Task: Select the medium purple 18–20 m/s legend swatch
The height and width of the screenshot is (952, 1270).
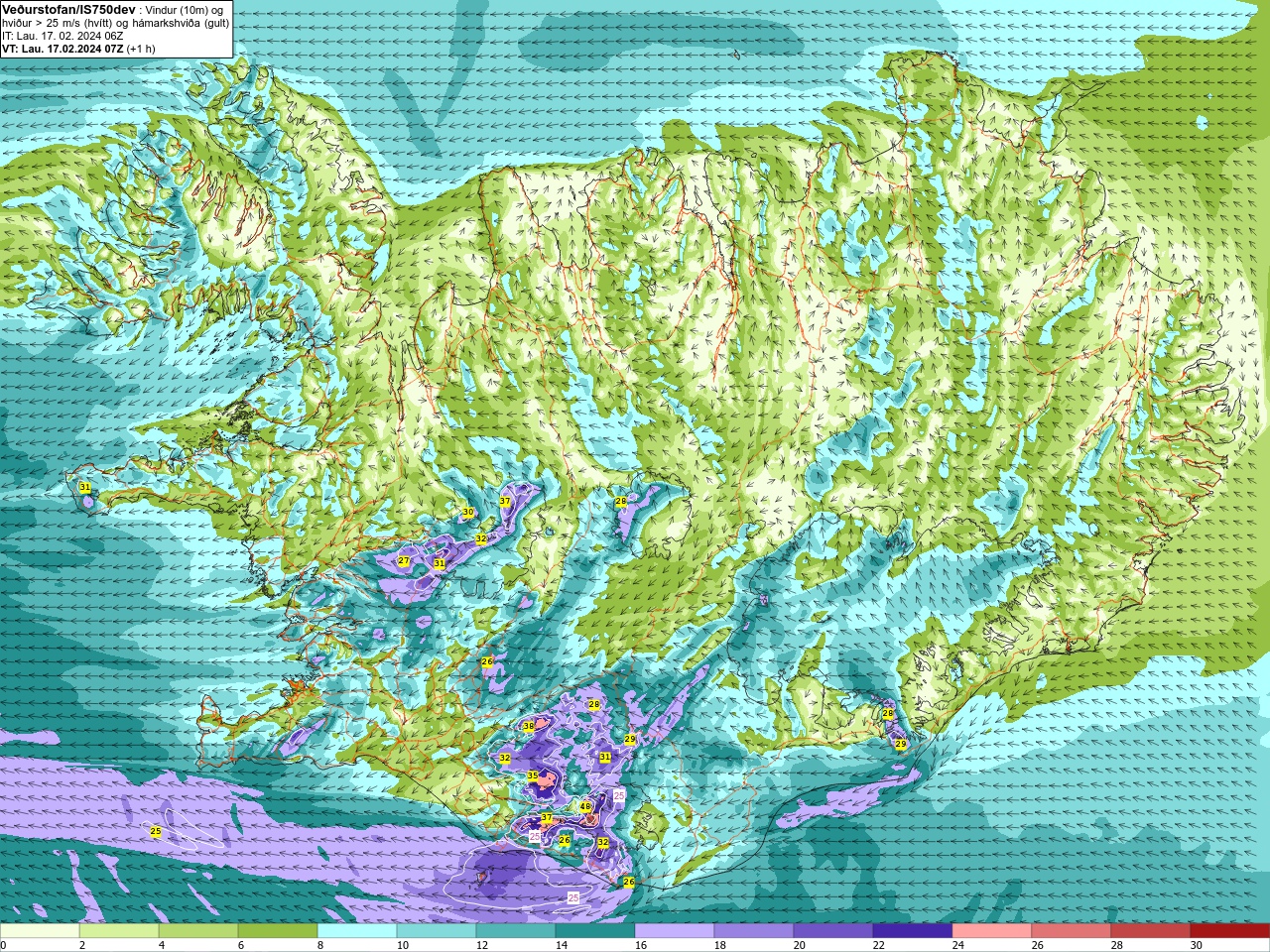Action: point(754,931)
